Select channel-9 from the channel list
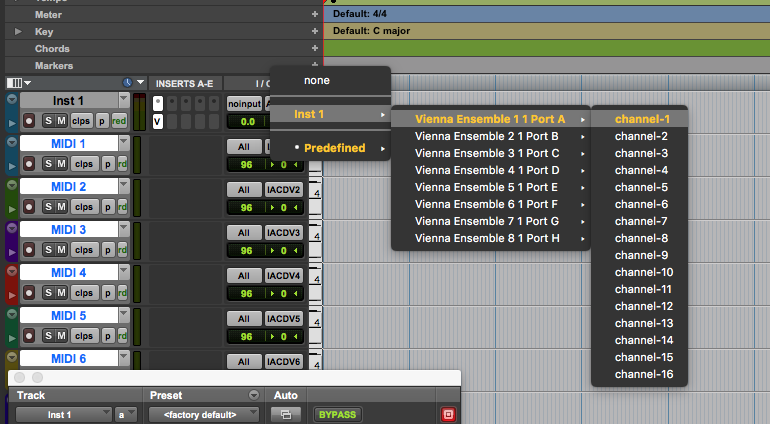The width and height of the screenshot is (770, 424). pyautogui.click(x=639, y=255)
